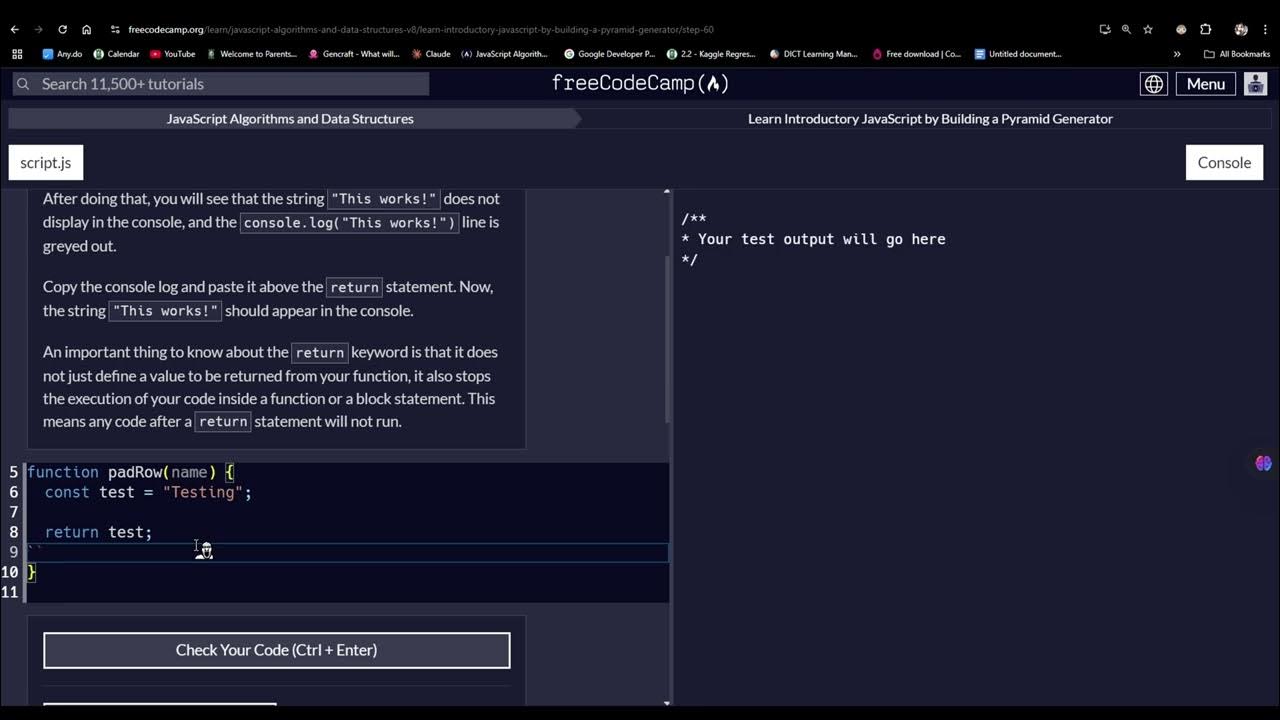The height and width of the screenshot is (720, 1280).
Task: Open the Free download bookmark
Action: (917, 54)
